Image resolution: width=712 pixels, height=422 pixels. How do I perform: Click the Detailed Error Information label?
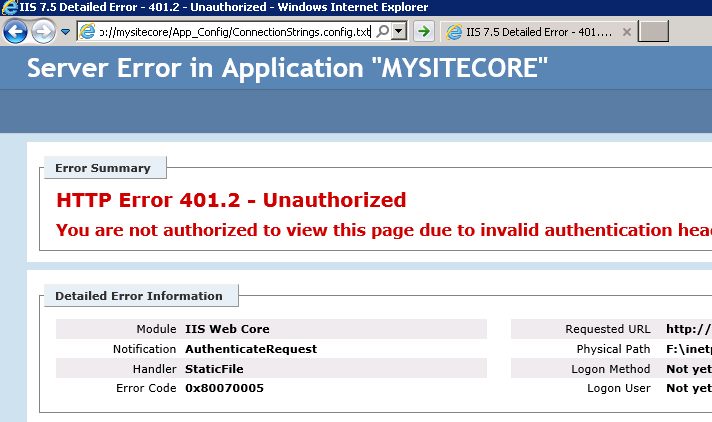[x=139, y=296]
